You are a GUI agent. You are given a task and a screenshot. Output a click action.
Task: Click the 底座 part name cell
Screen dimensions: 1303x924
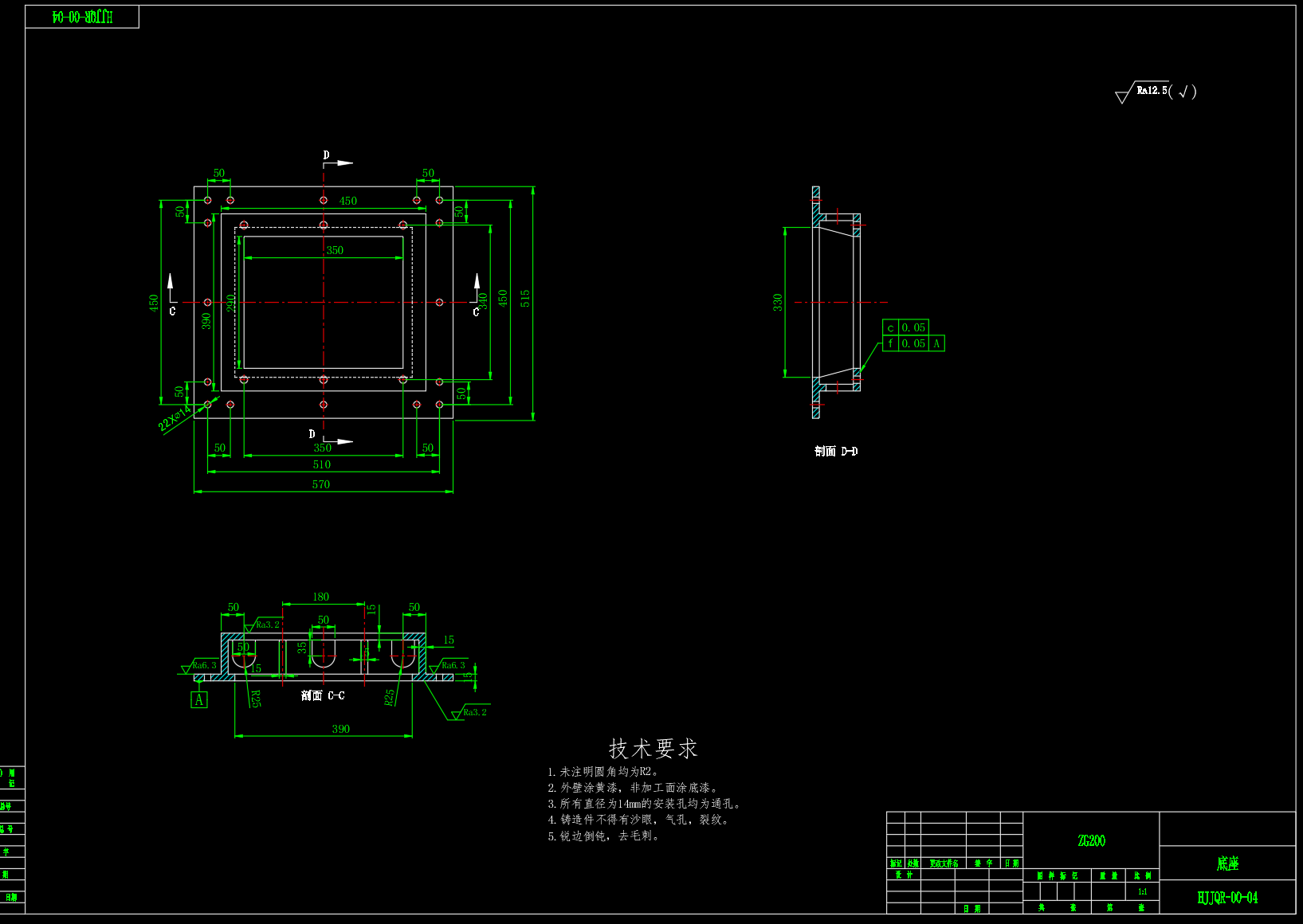(1227, 863)
